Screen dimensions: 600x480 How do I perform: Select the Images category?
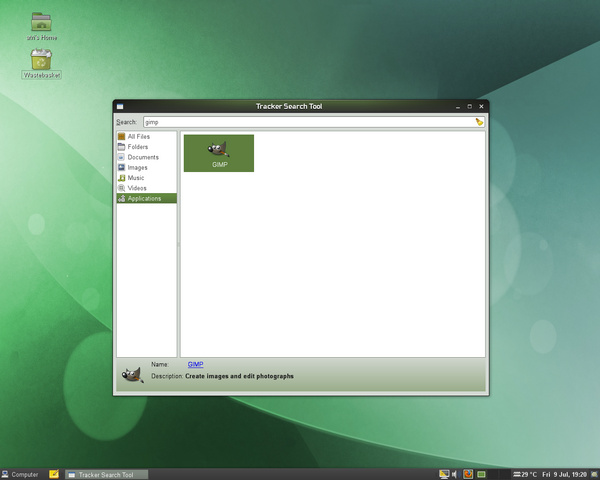147,167
